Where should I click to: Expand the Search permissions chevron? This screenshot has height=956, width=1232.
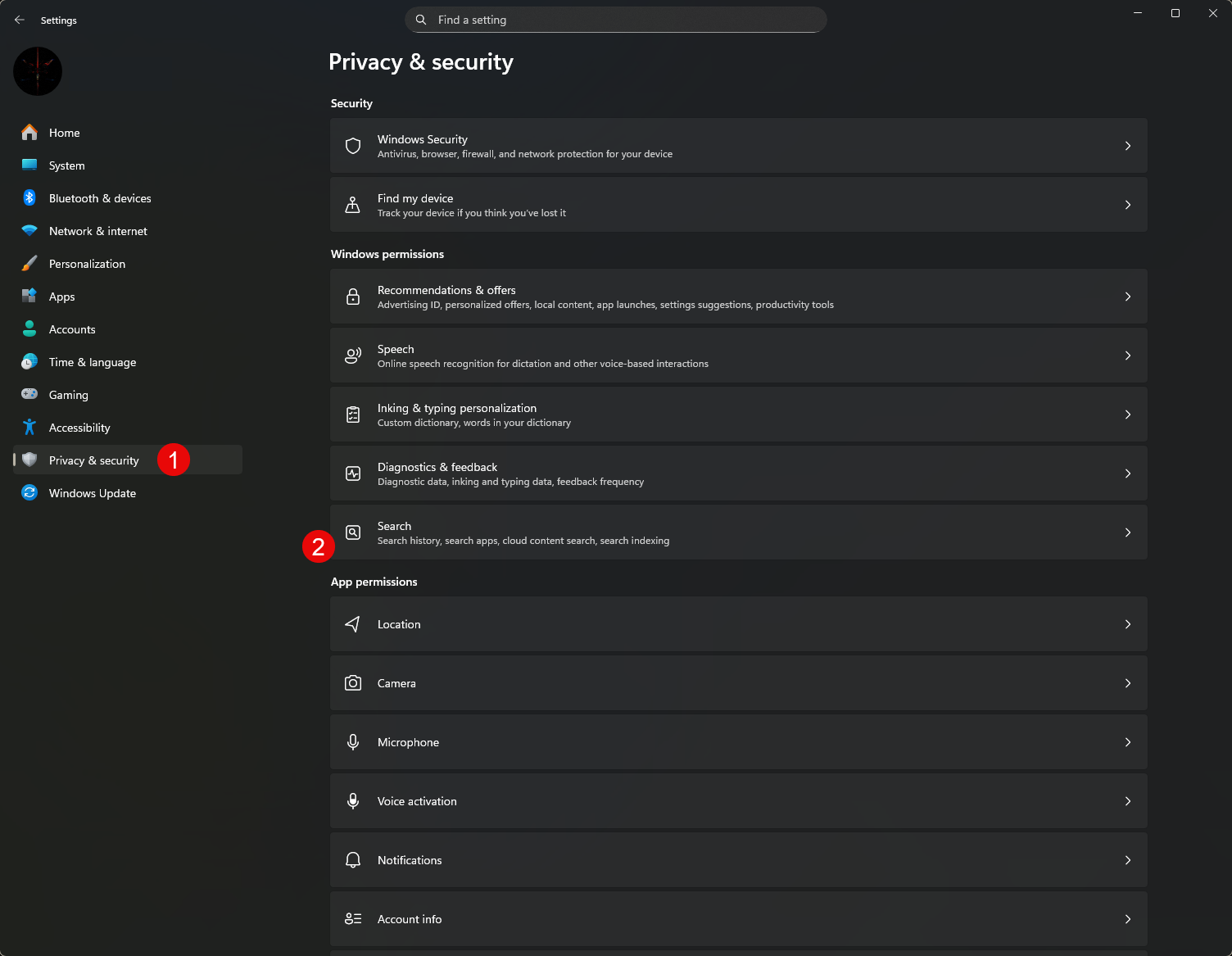1128,532
